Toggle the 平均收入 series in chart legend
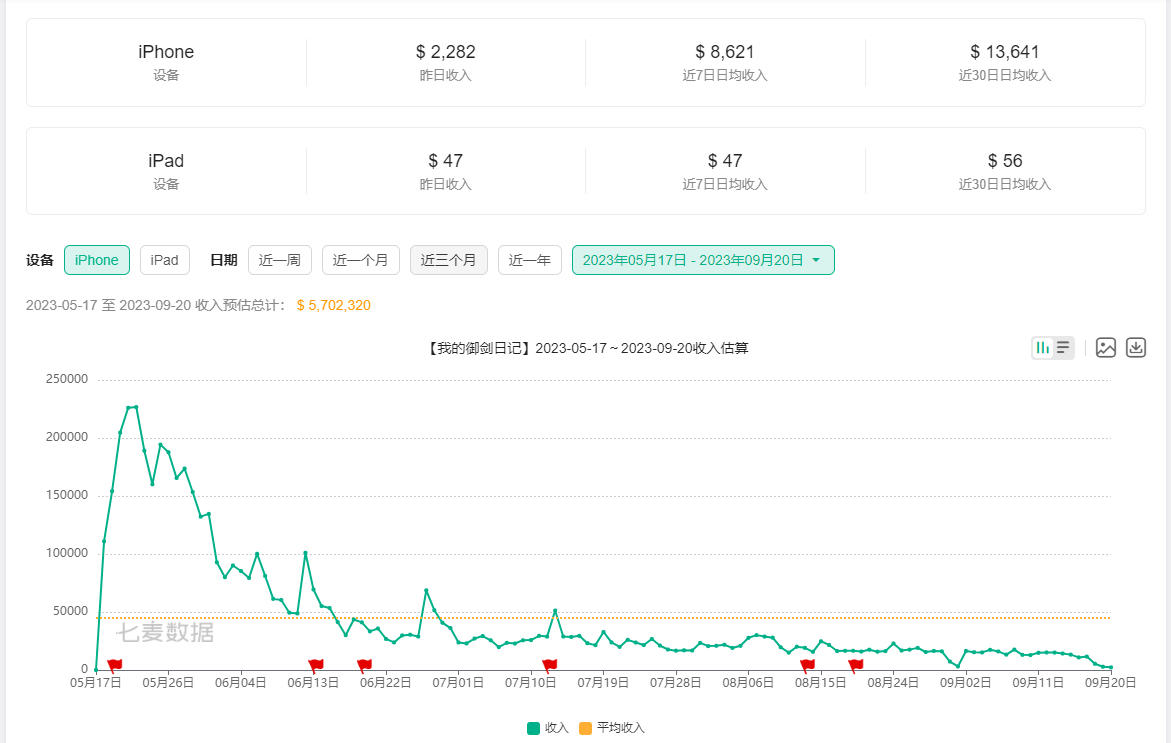This screenshot has width=1171, height=743. [612, 728]
